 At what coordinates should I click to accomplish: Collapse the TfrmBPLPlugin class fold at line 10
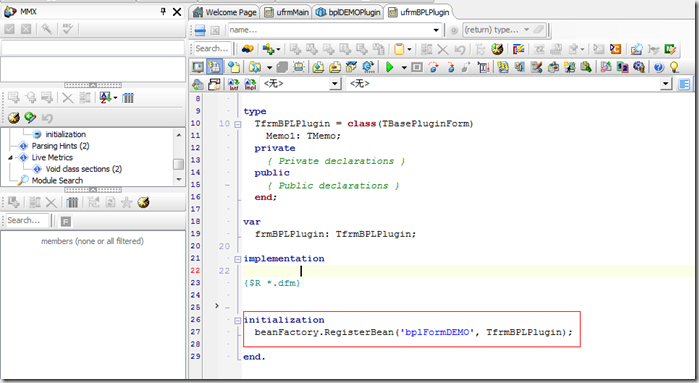(x=238, y=124)
